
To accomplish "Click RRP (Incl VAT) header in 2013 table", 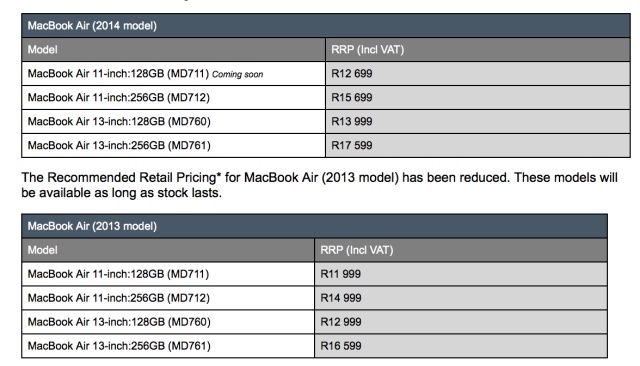I will click(461, 250).
